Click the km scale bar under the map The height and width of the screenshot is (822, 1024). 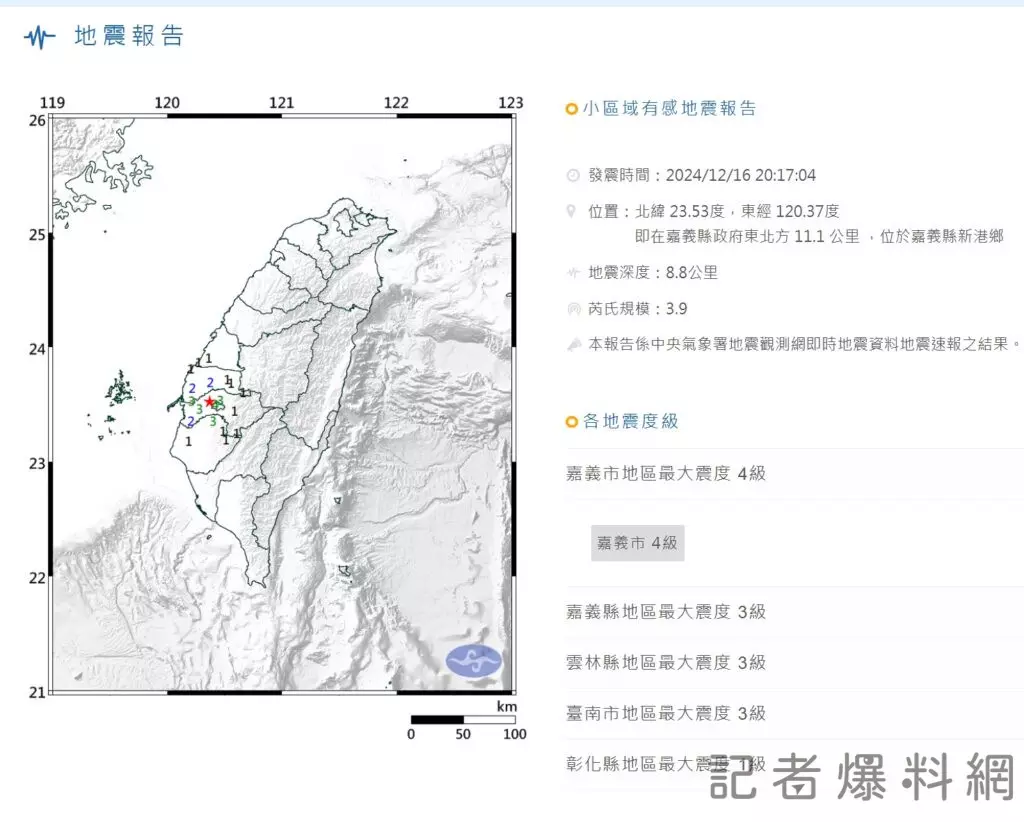pos(462,719)
